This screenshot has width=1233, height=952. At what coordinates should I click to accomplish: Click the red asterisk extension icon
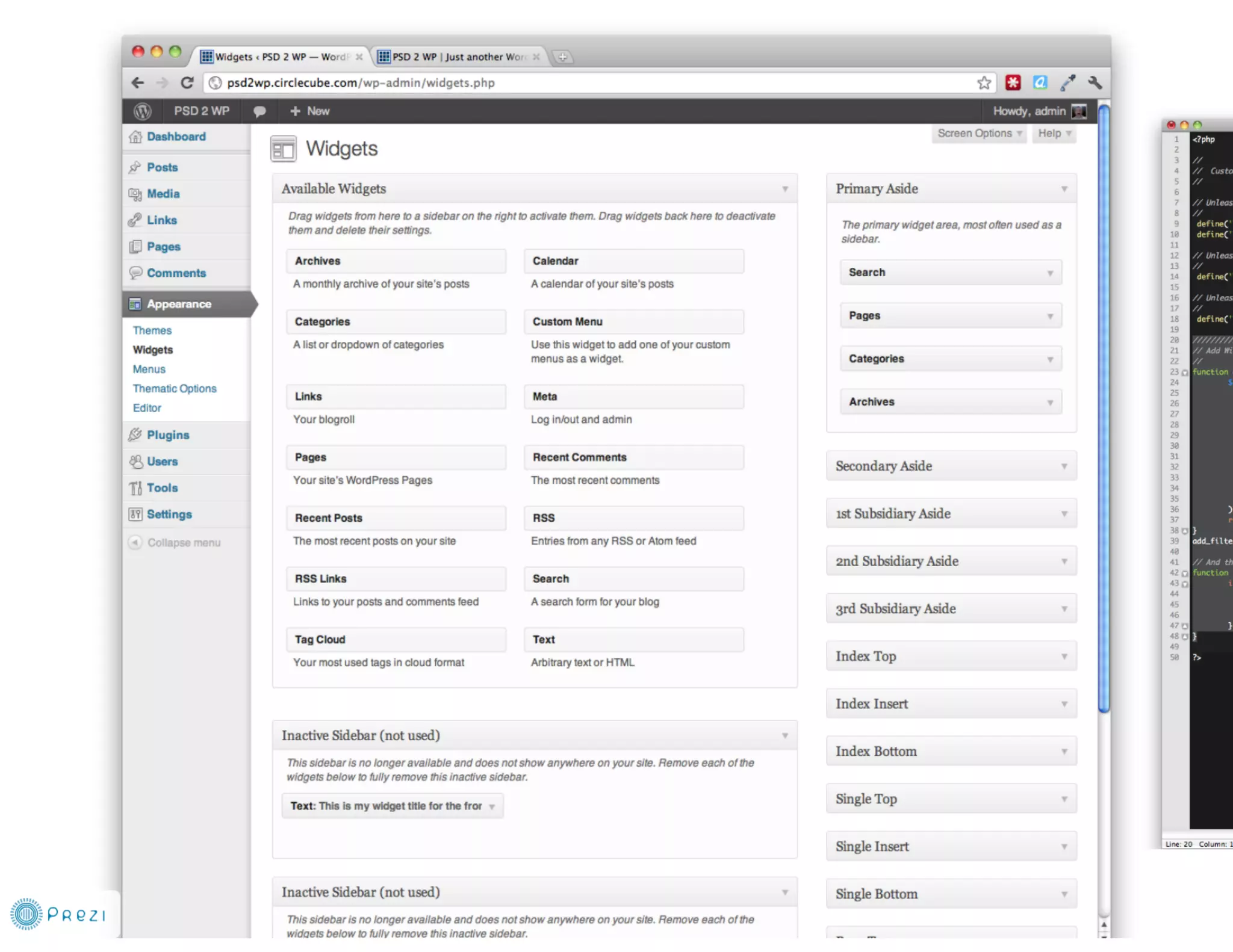click(1013, 82)
